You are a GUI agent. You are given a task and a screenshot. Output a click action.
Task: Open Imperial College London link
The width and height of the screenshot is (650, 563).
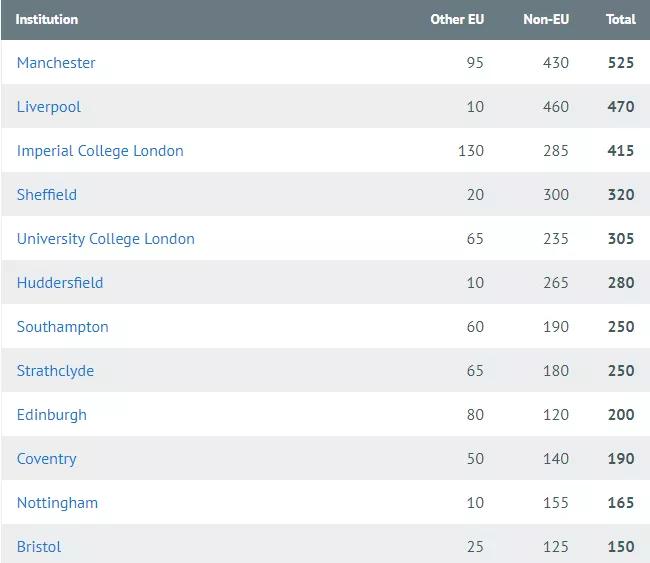pyautogui.click(x=100, y=151)
